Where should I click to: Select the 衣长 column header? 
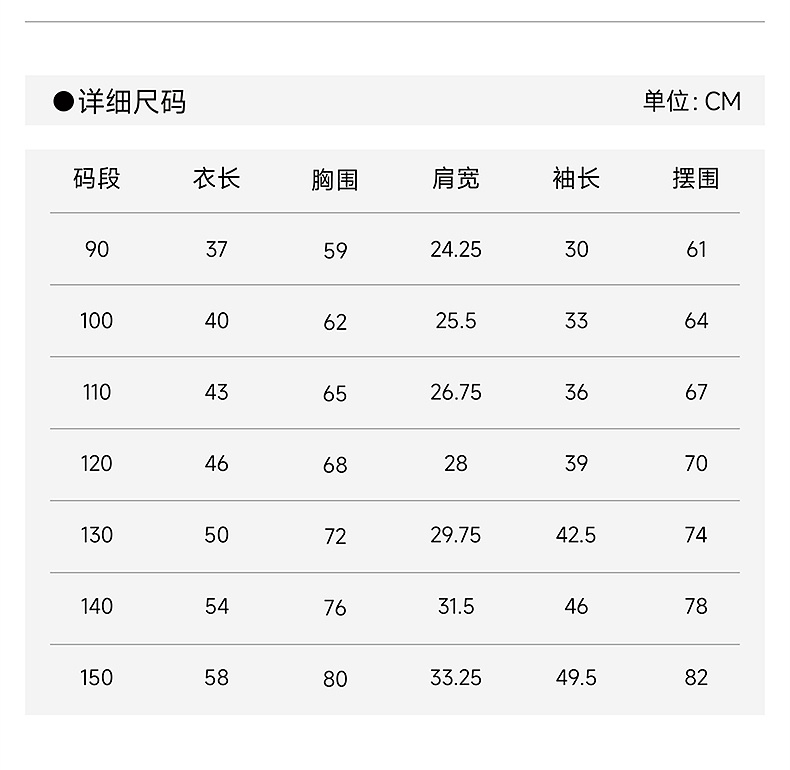[216, 179]
